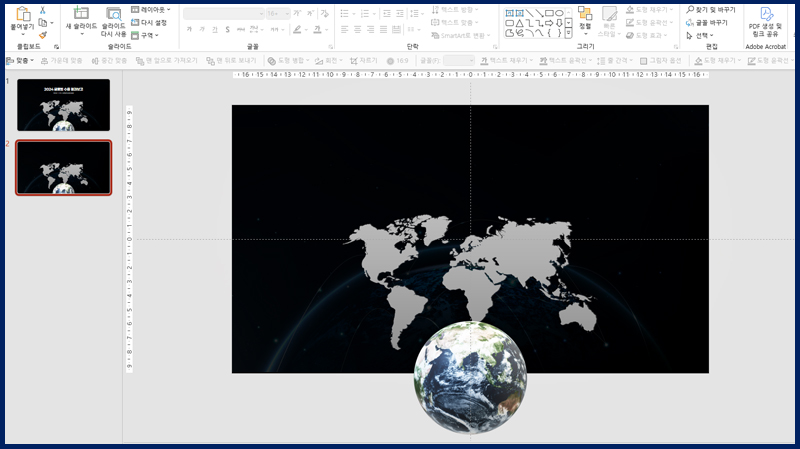Click Find and Replace (찾기 및 바꾸기)

pos(711,10)
